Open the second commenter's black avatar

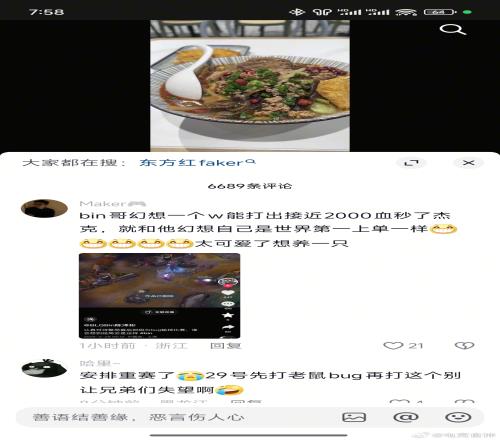pyautogui.click(x=44, y=368)
